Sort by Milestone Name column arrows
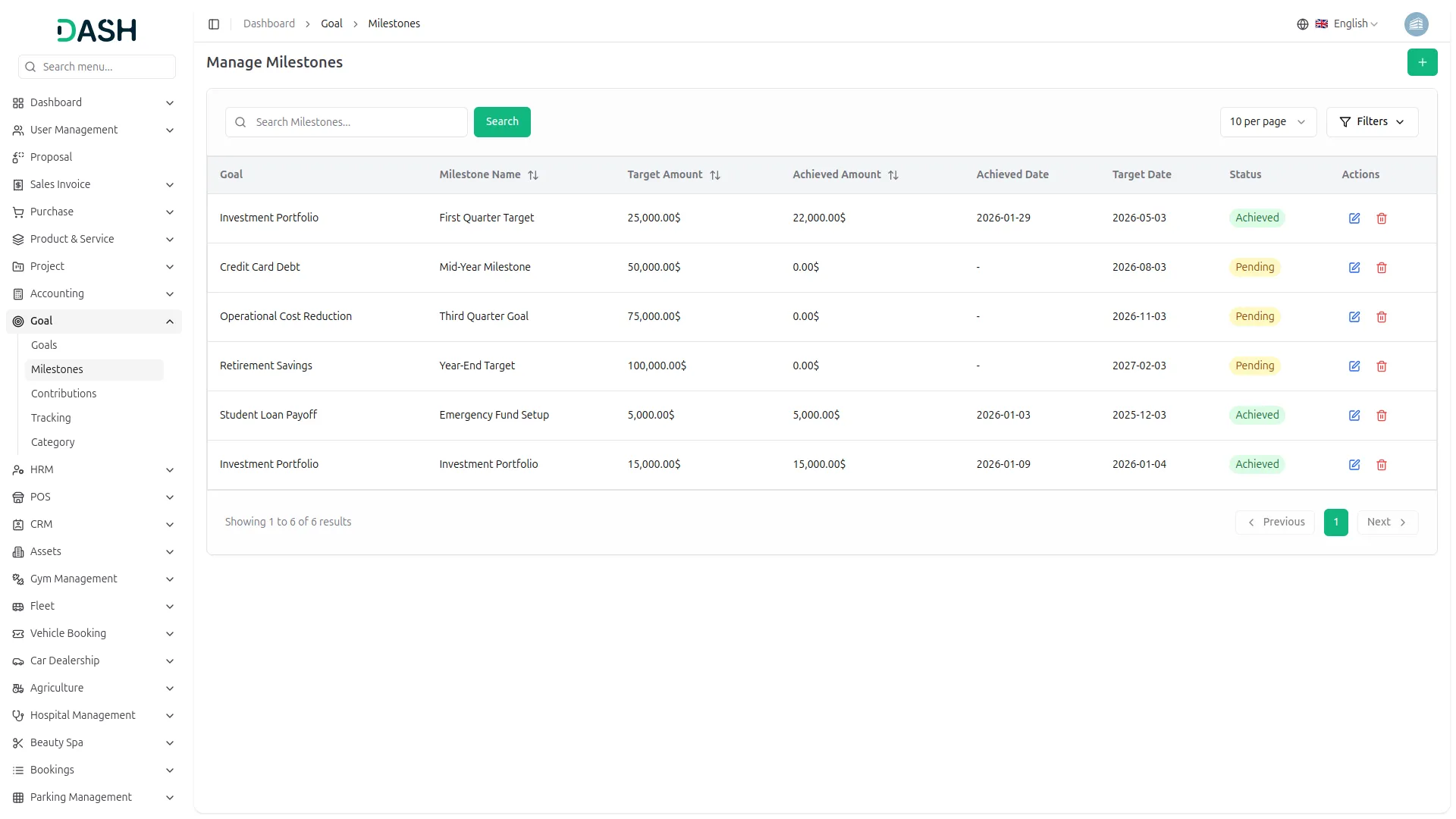 pyautogui.click(x=533, y=175)
